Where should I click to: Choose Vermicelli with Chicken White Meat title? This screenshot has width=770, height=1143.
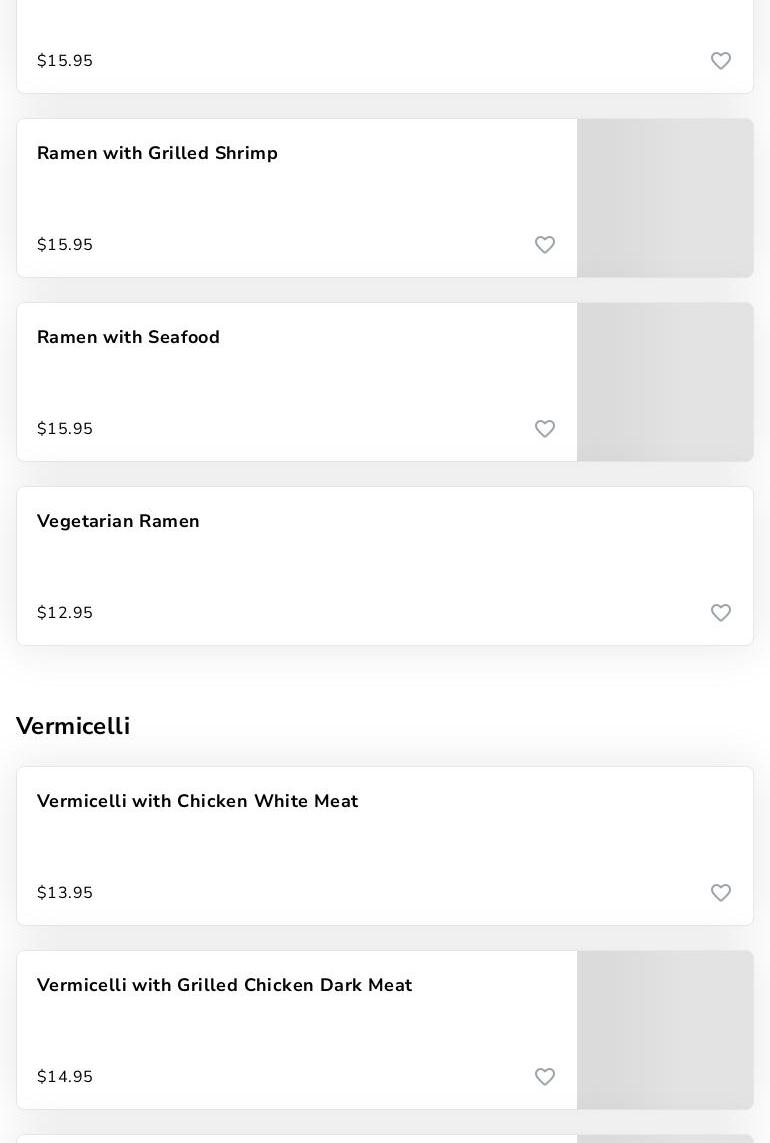[x=197, y=801]
